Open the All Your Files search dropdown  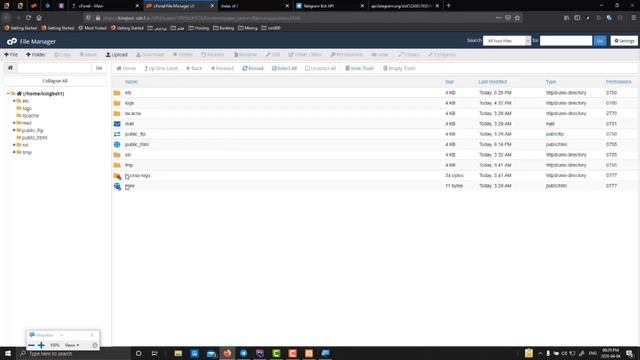507,41
